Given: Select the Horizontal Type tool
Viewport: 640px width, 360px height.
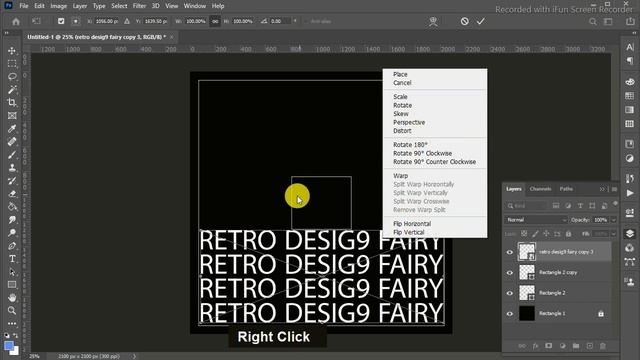Looking at the screenshot, I should click(x=12, y=259).
